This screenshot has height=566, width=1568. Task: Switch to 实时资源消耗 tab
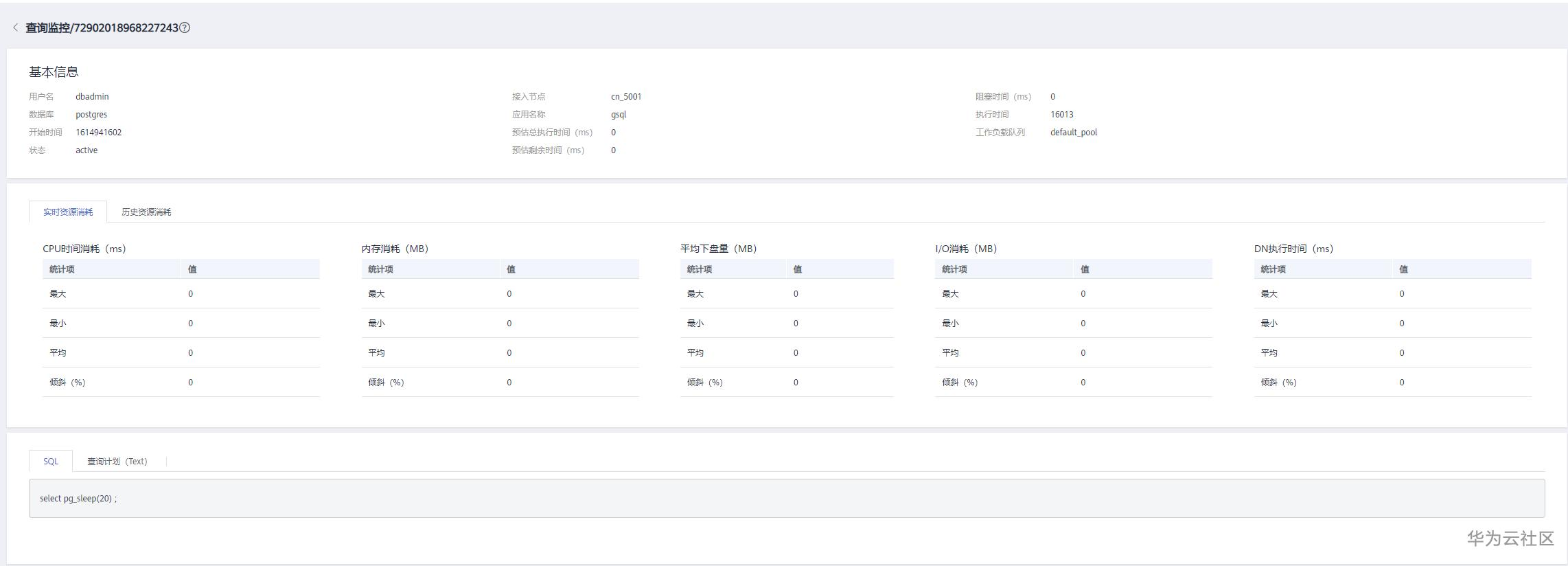pos(68,212)
